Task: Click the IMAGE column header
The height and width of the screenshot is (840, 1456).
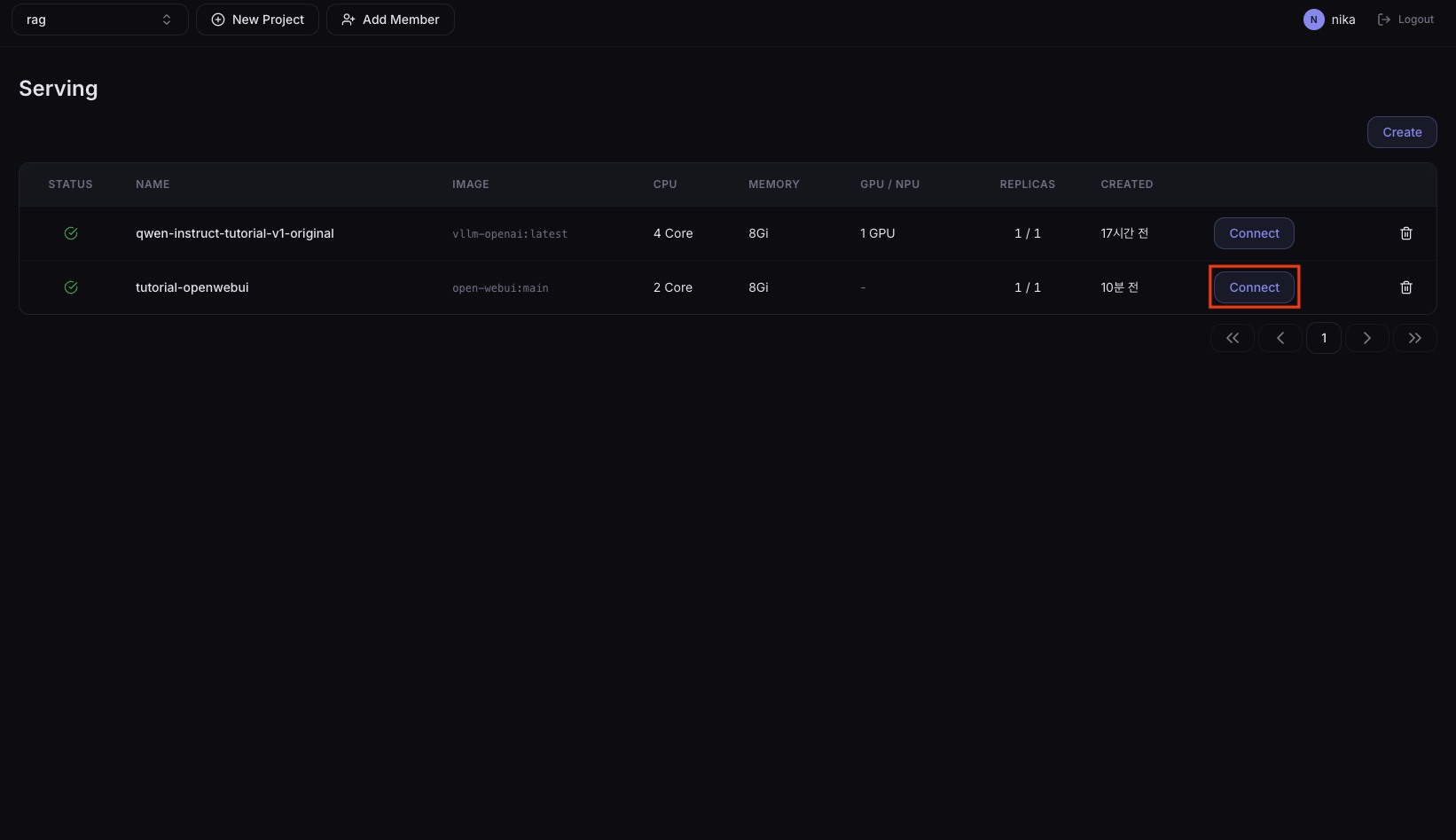Action: click(x=471, y=184)
